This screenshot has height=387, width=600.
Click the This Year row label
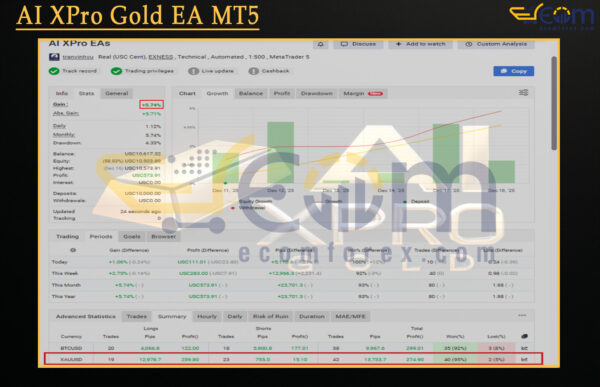pyautogui.click(x=64, y=297)
